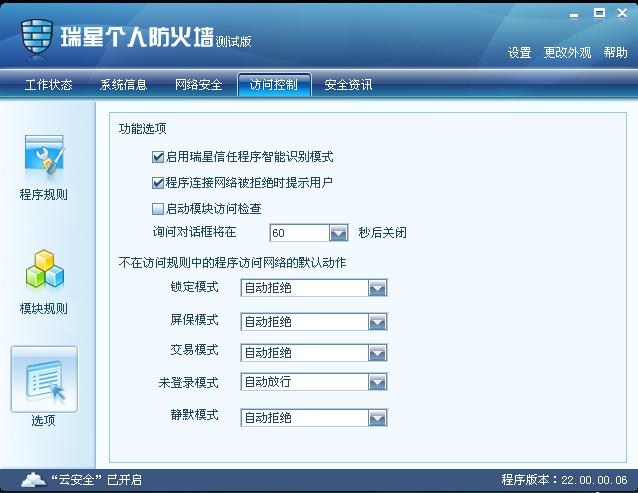This screenshot has height=493, width=638.
Task: Switch to the 网络安全 tab
Action: click(199, 85)
